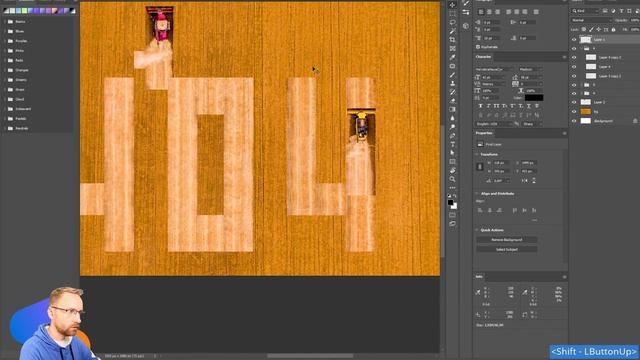Select the Lasso tool

pos(452,22)
